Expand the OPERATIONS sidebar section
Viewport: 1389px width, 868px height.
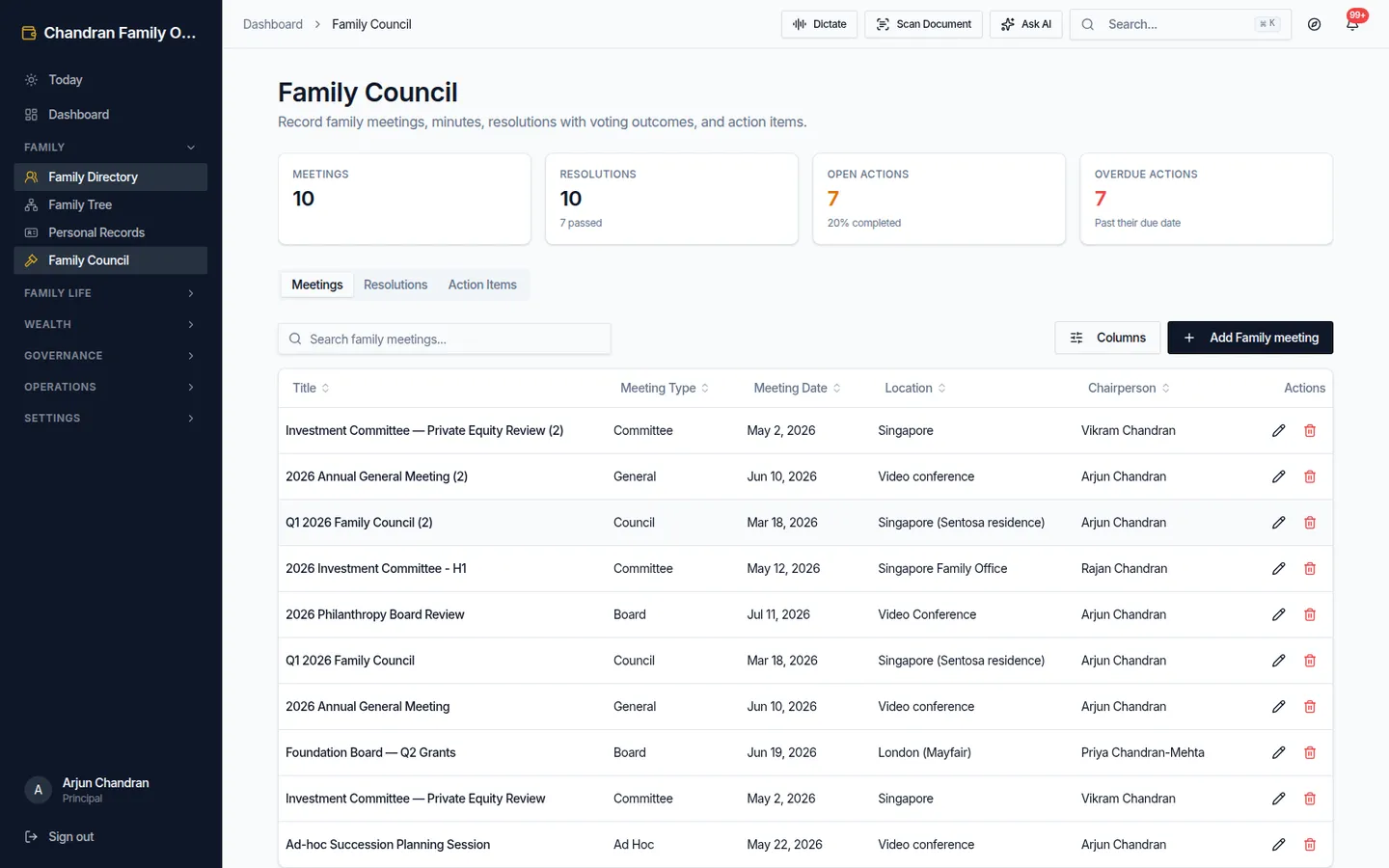pyautogui.click(x=111, y=387)
